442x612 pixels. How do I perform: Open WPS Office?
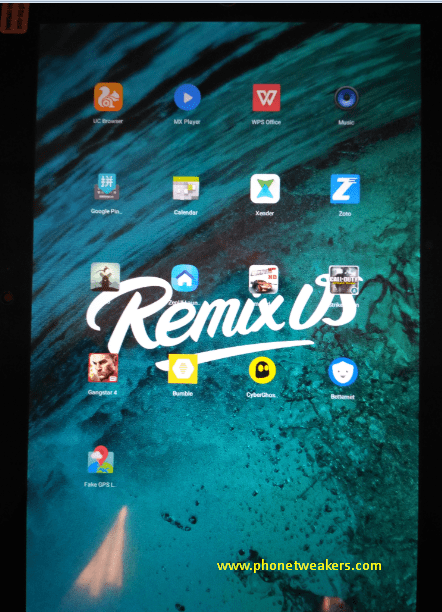pyautogui.click(x=266, y=98)
